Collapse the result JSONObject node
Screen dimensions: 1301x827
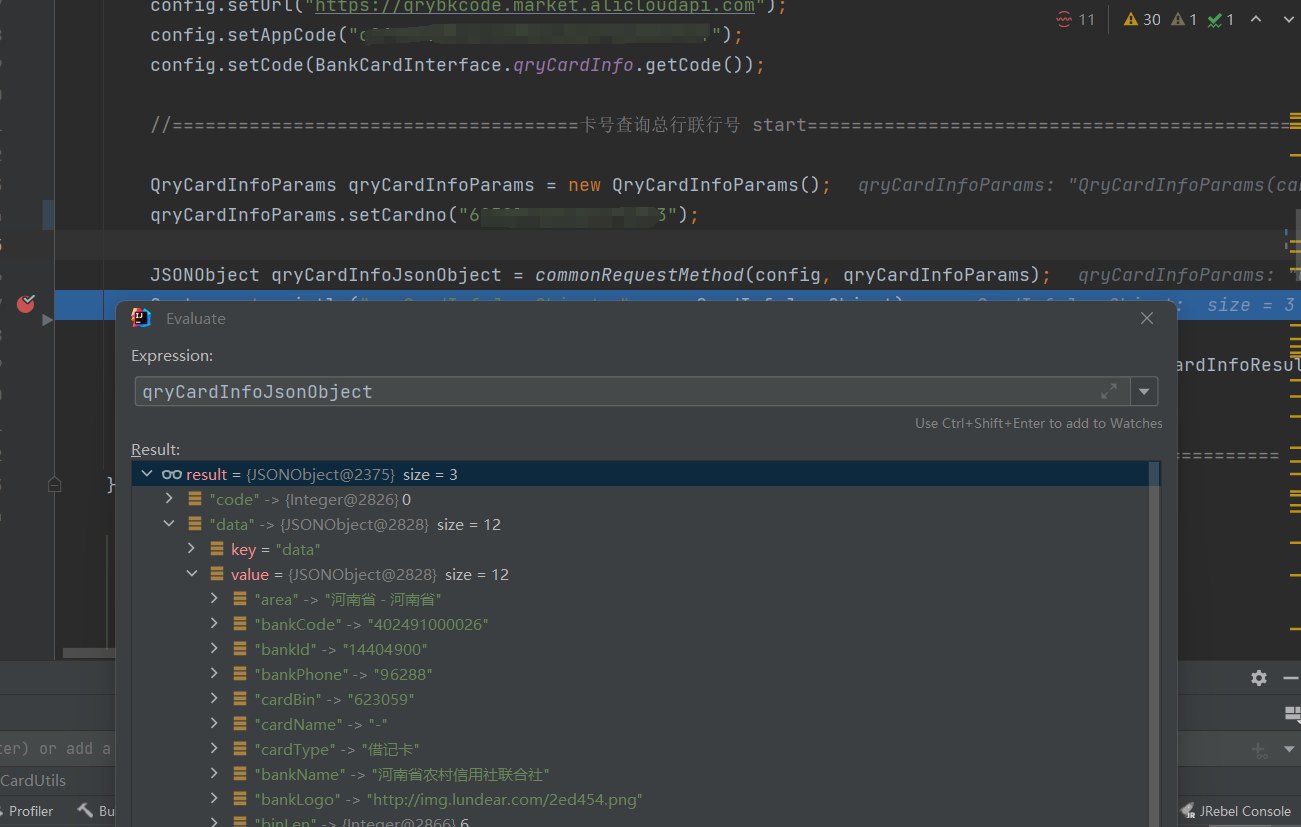tap(147, 474)
